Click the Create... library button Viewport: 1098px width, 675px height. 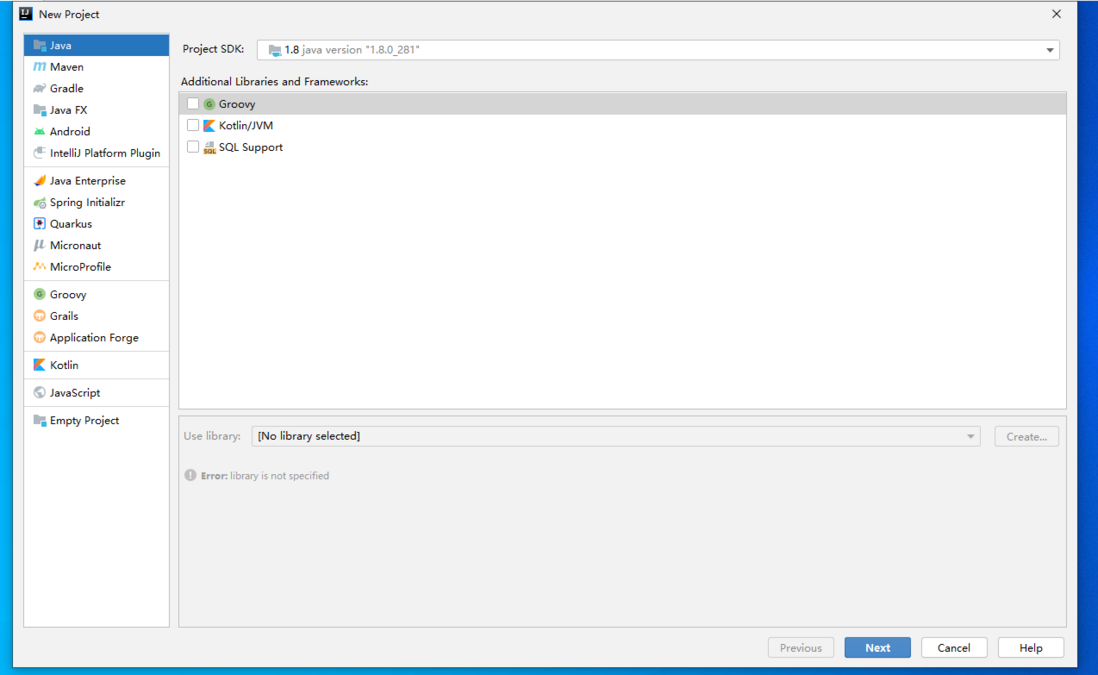tap(1027, 436)
